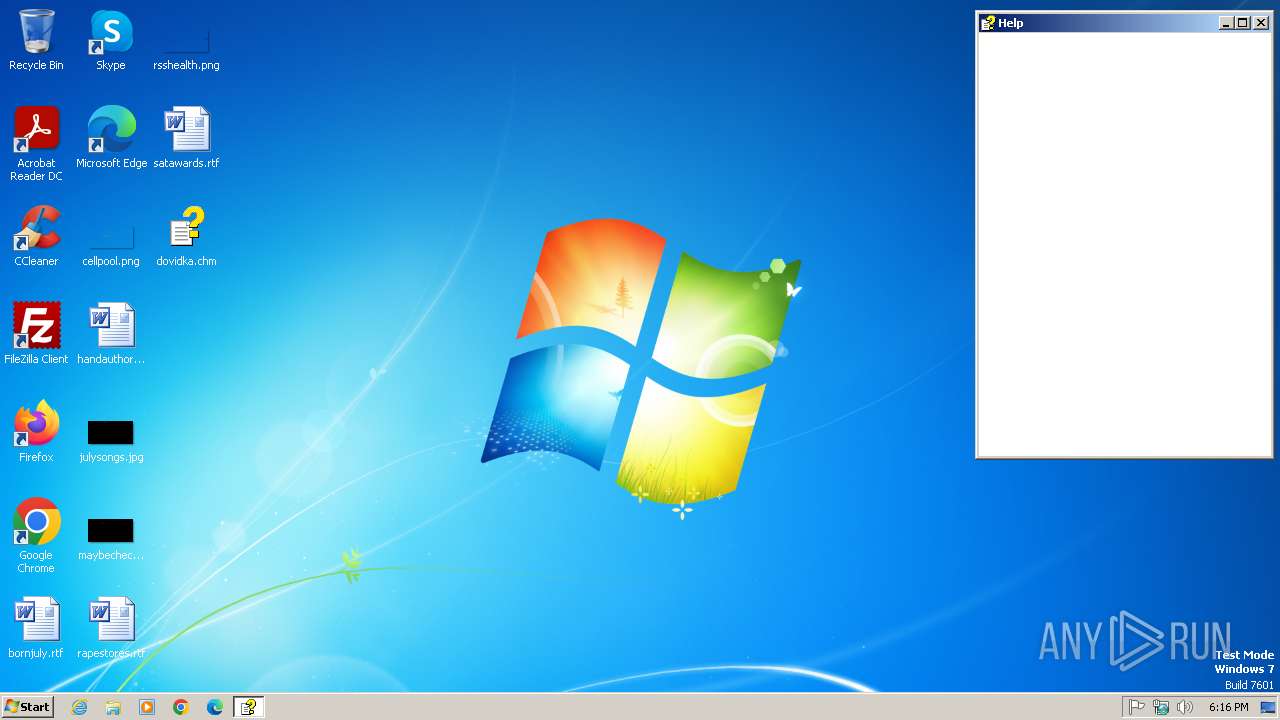
Task: Select rapestores.rtf document icon
Action: pos(111,628)
